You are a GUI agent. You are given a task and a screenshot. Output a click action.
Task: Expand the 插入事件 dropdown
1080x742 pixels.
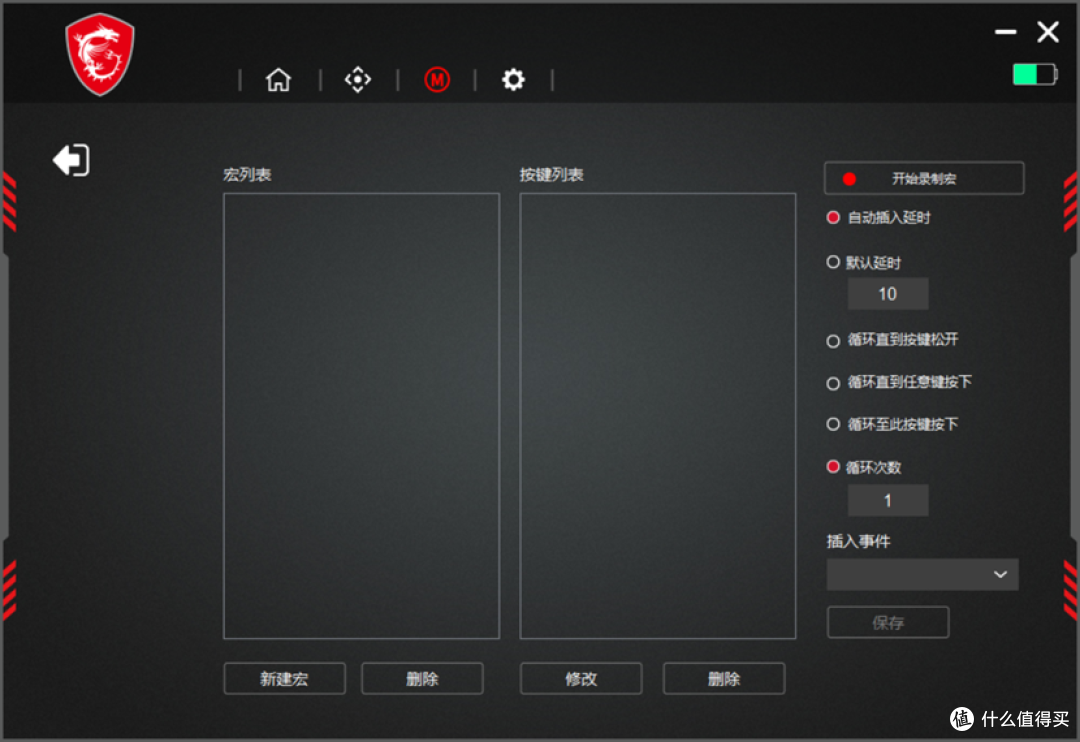[922, 575]
